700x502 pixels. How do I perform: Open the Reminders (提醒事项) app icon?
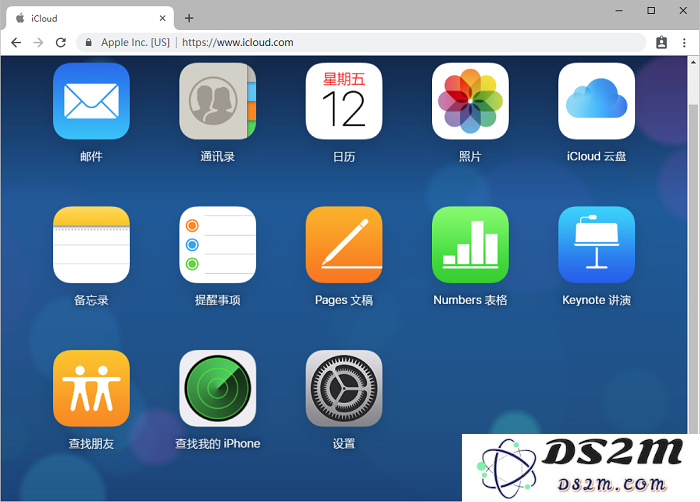point(217,245)
